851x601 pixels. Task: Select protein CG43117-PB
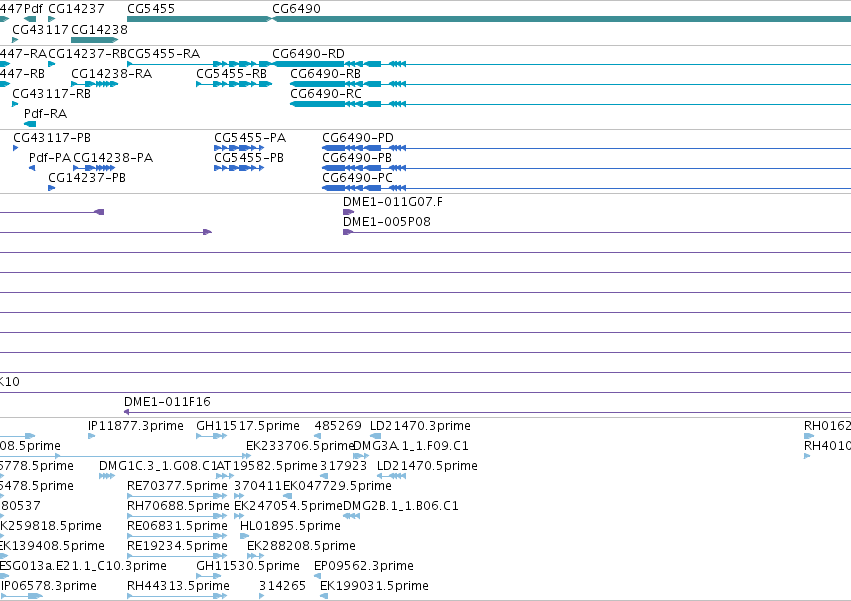pos(52,138)
